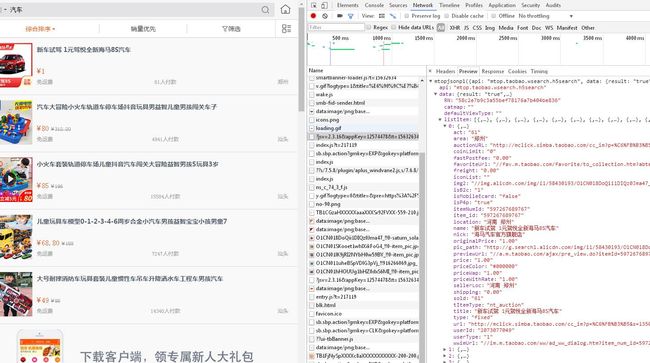Viewport: 650px width, 363px height.
Task: Filter requests by XHR type
Action: (x=455, y=27)
